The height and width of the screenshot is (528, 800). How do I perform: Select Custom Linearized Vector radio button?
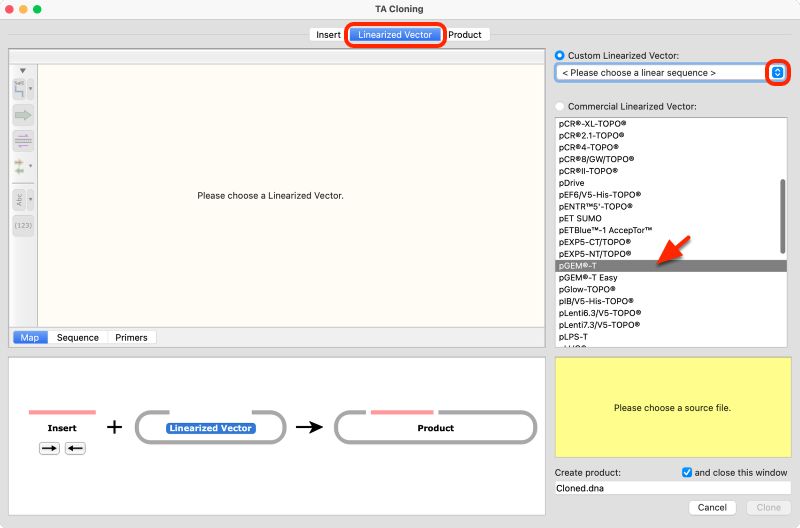tap(560, 55)
